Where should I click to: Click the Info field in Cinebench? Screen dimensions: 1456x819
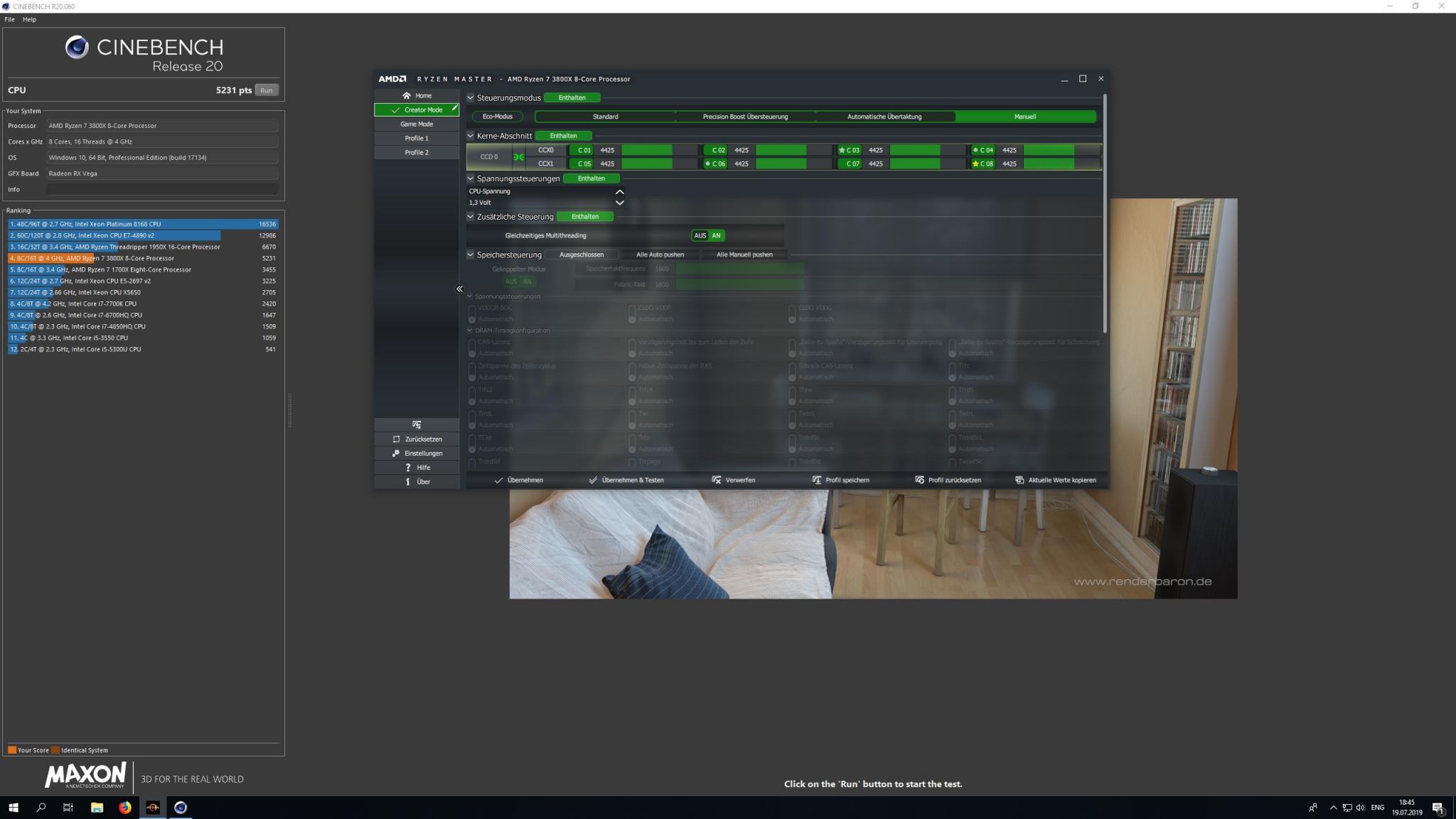tap(162, 190)
